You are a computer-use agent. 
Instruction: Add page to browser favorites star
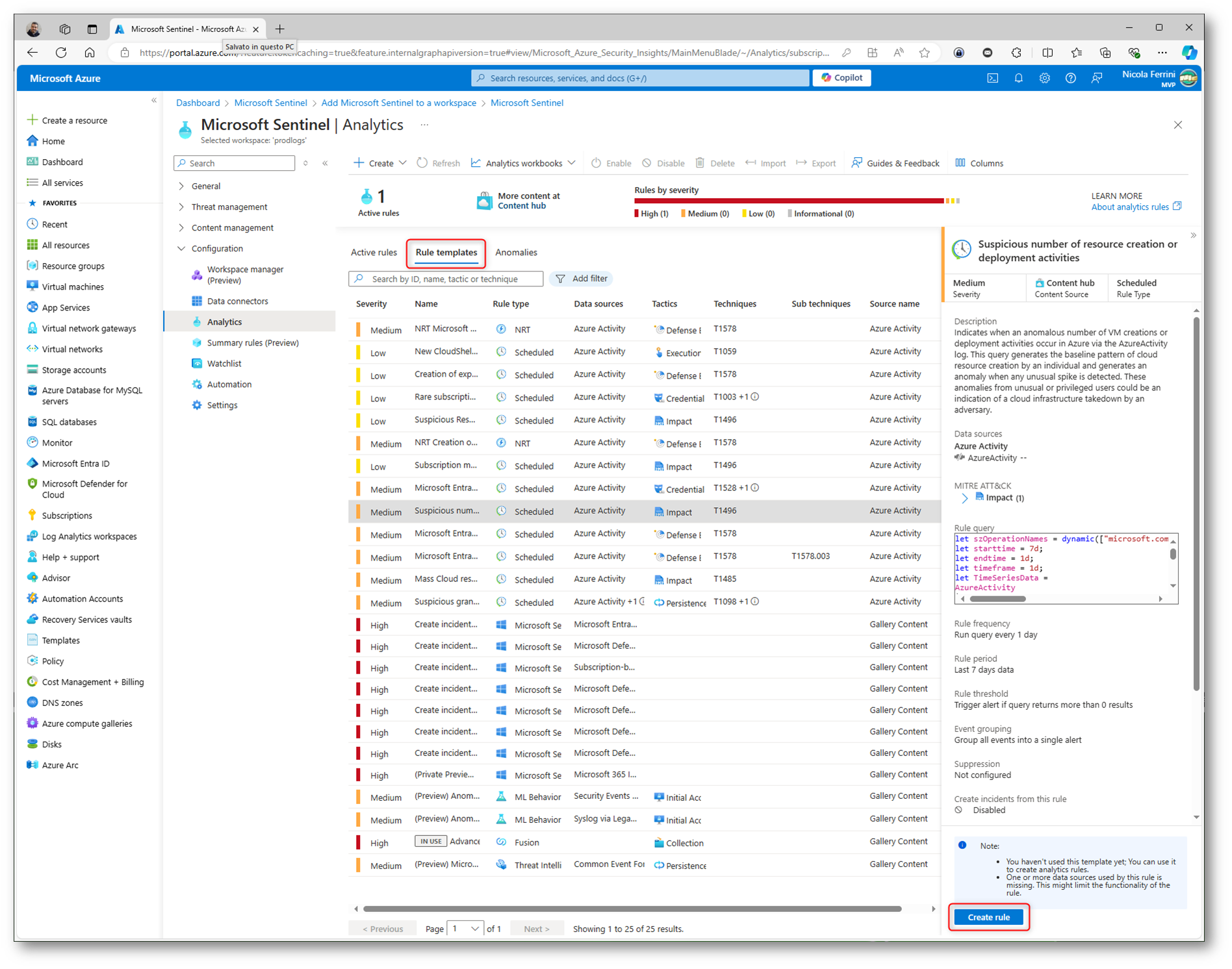coord(924,53)
